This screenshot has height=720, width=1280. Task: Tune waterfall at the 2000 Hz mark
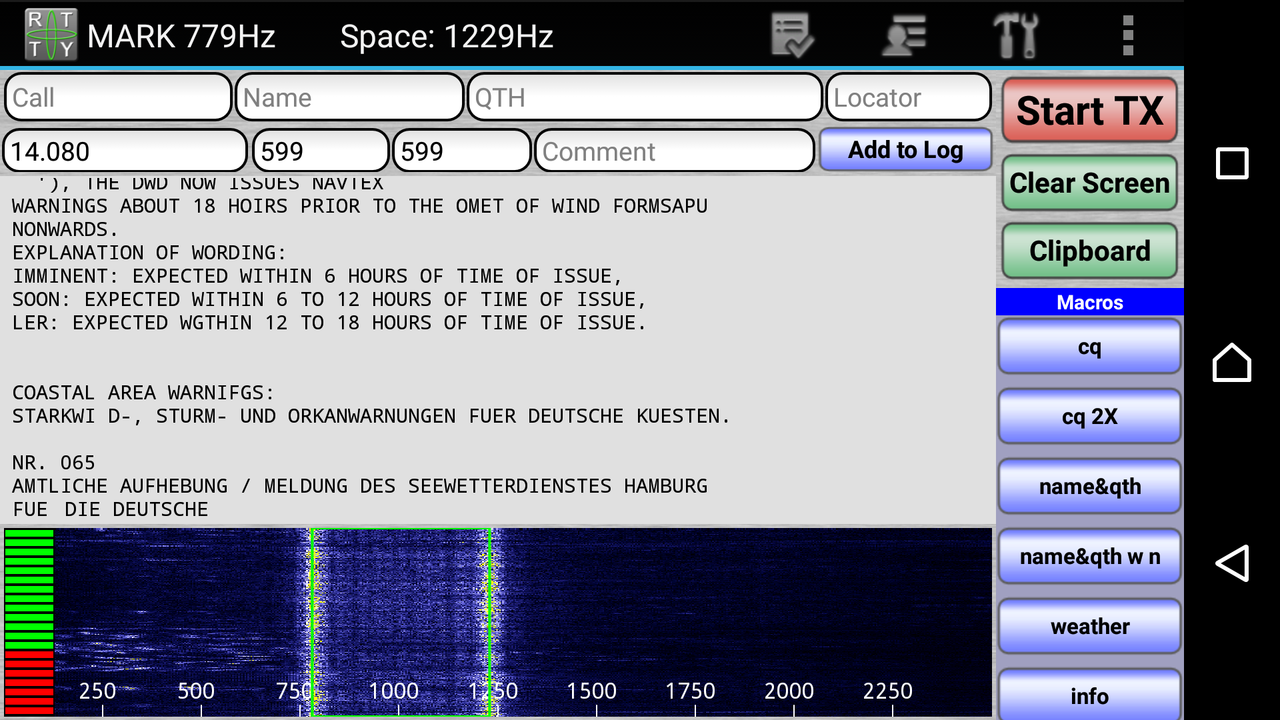pos(789,691)
